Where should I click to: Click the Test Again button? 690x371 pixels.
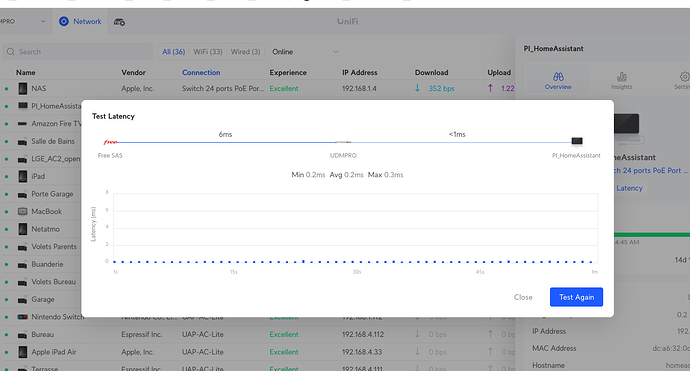pos(576,297)
